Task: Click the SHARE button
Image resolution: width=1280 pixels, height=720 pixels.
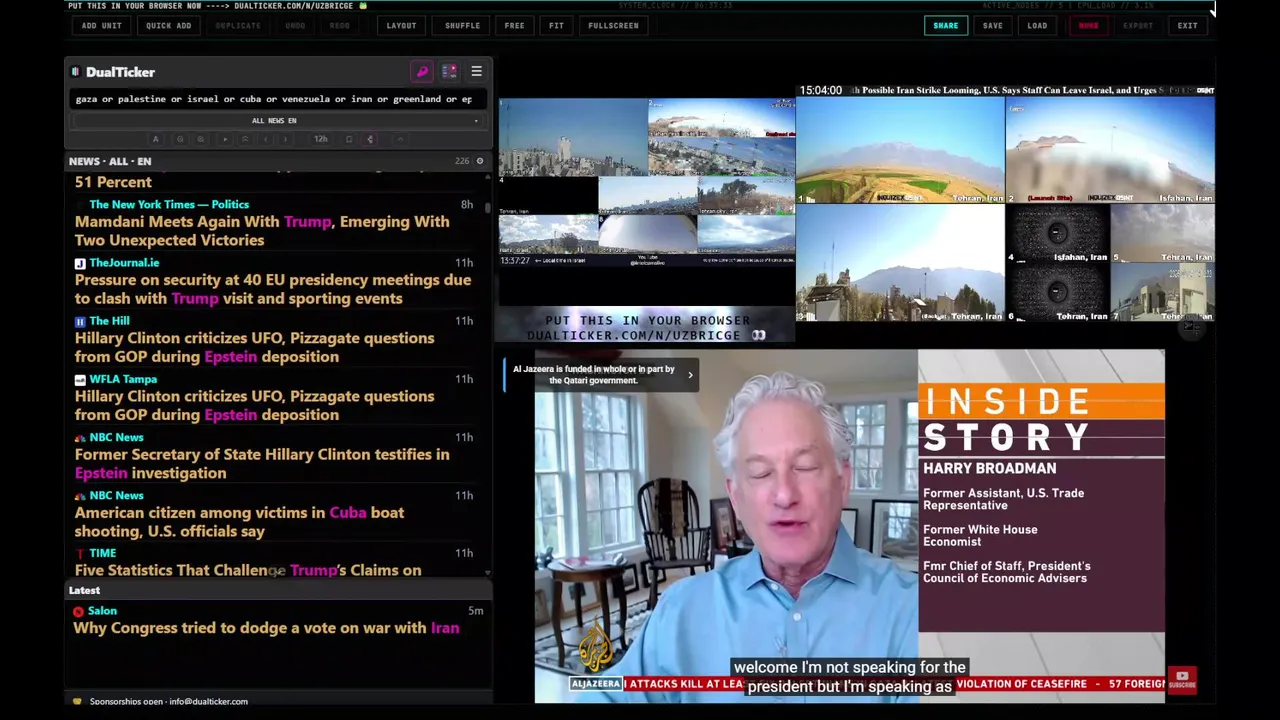Action: pos(946,26)
